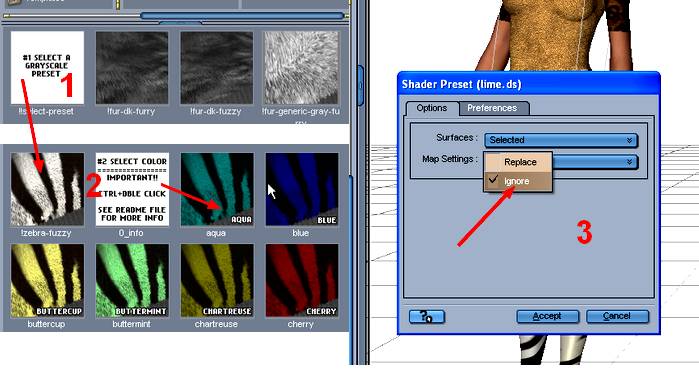Select the checked Ignore option
The width and height of the screenshot is (699, 373).
coord(518,181)
